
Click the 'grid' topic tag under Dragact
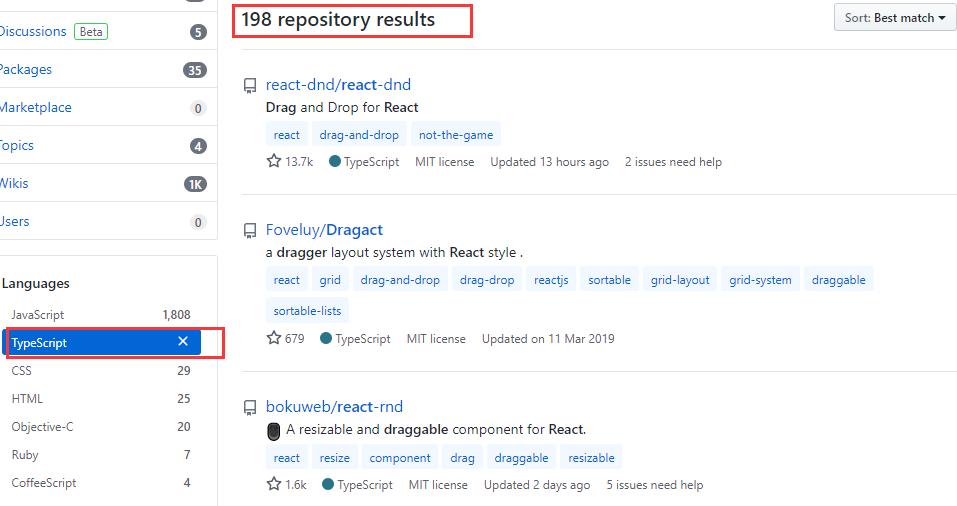pyautogui.click(x=330, y=280)
